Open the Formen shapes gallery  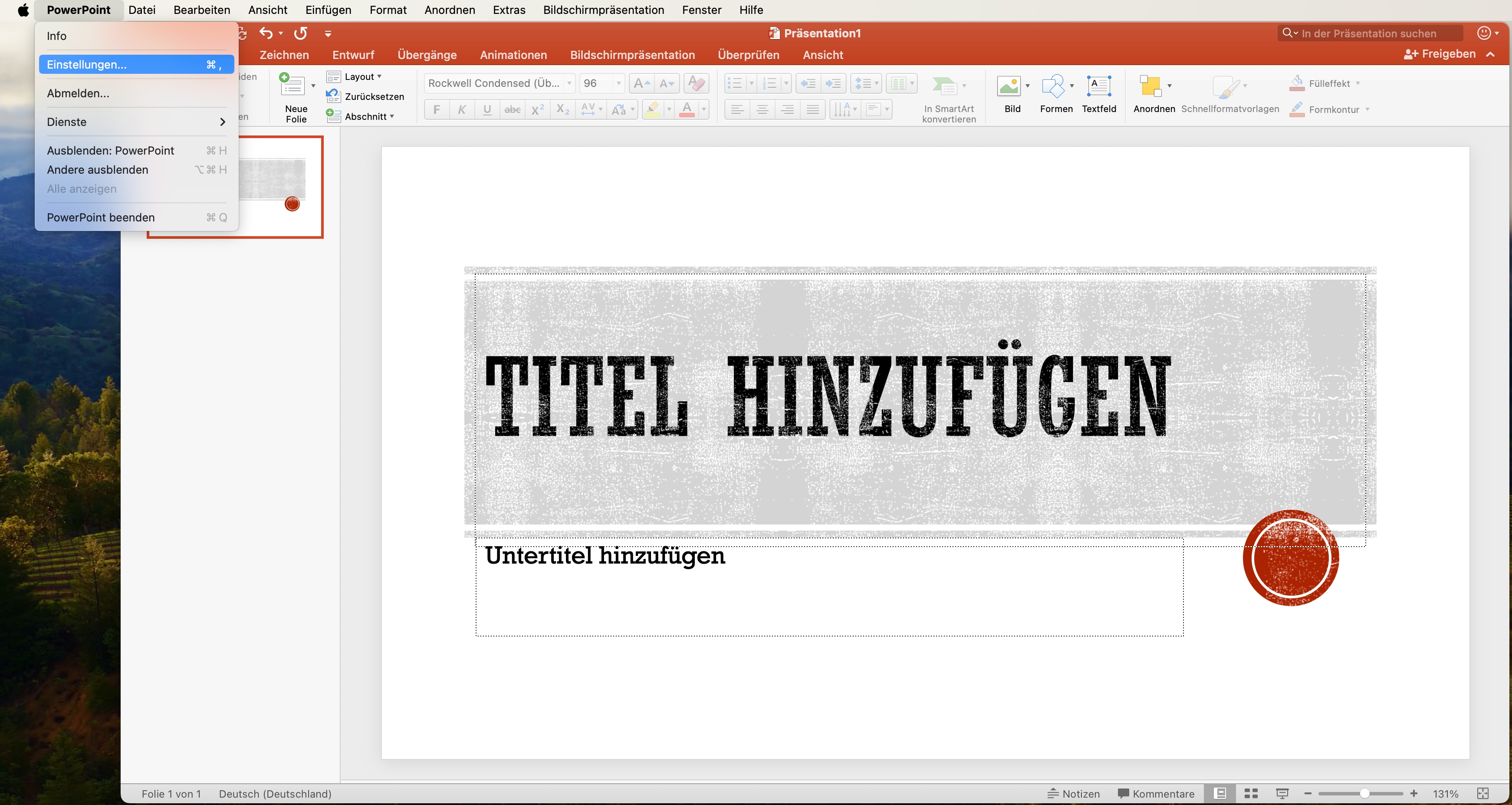coord(1053,86)
